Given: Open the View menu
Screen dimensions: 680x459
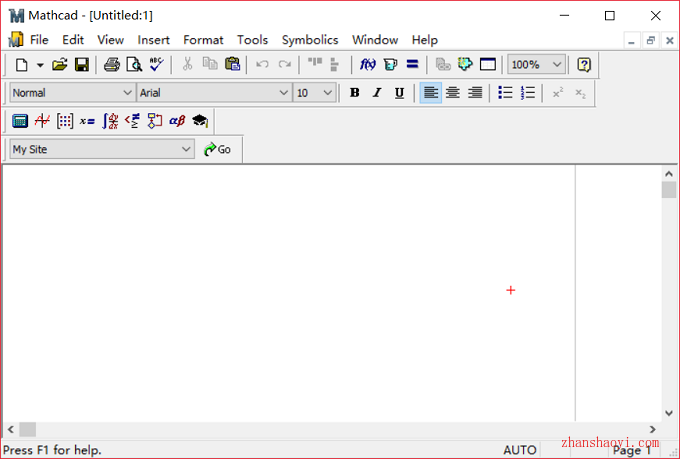Looking at the screenshot, I should coord(111,40).
